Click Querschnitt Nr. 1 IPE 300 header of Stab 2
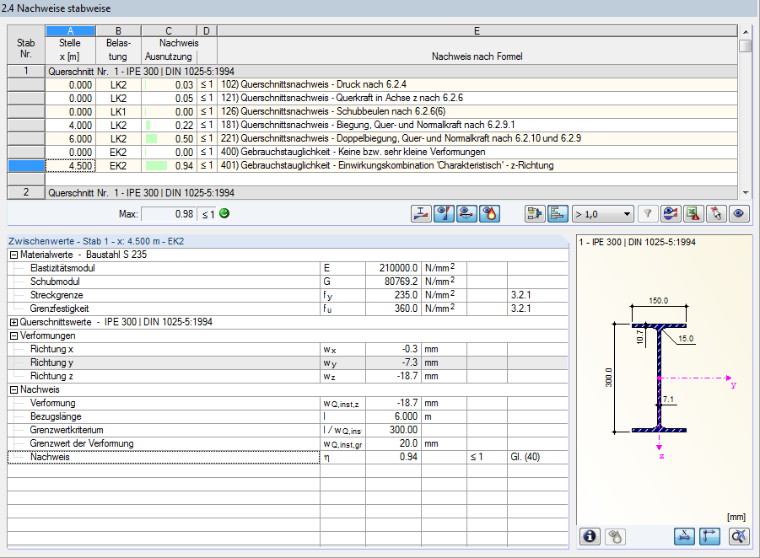The image size is (760, 558). tap(392, 193)
